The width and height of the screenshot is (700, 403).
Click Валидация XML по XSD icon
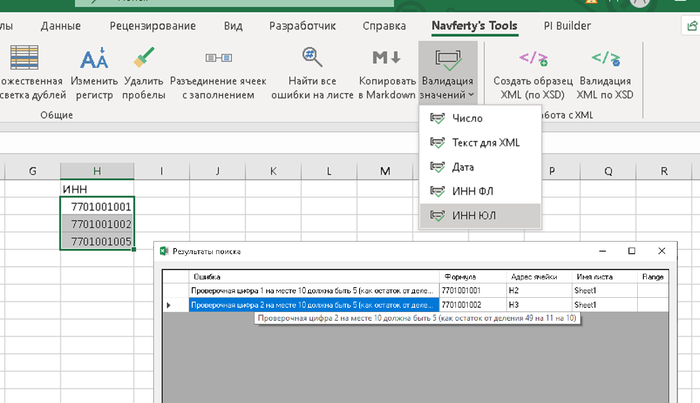click(605, 60)
